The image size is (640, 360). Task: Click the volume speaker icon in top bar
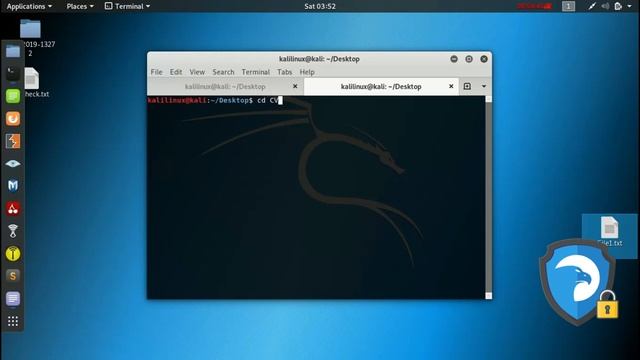click(605, 6)
